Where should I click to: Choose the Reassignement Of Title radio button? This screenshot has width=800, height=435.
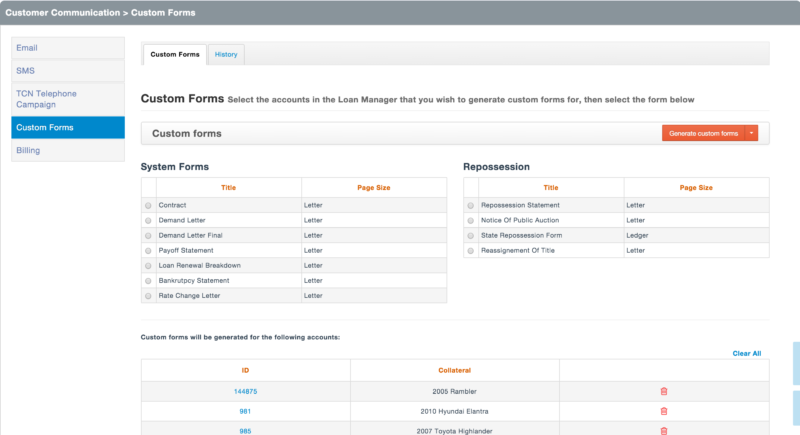[470, 251]
